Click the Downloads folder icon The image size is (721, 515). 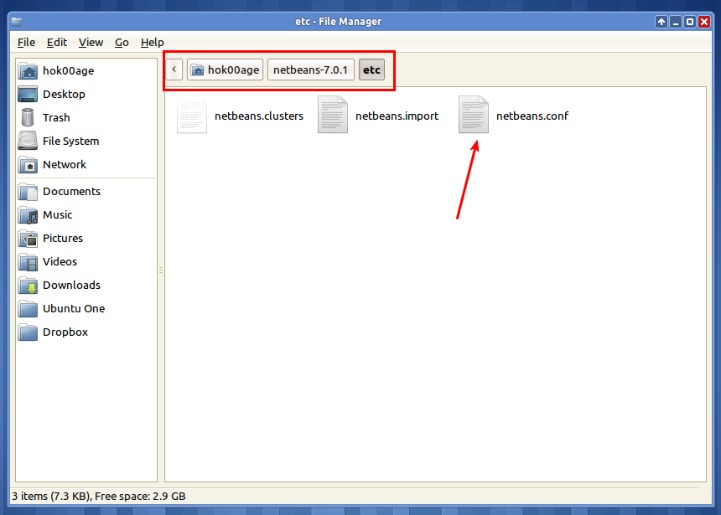(x=28, y=285)
